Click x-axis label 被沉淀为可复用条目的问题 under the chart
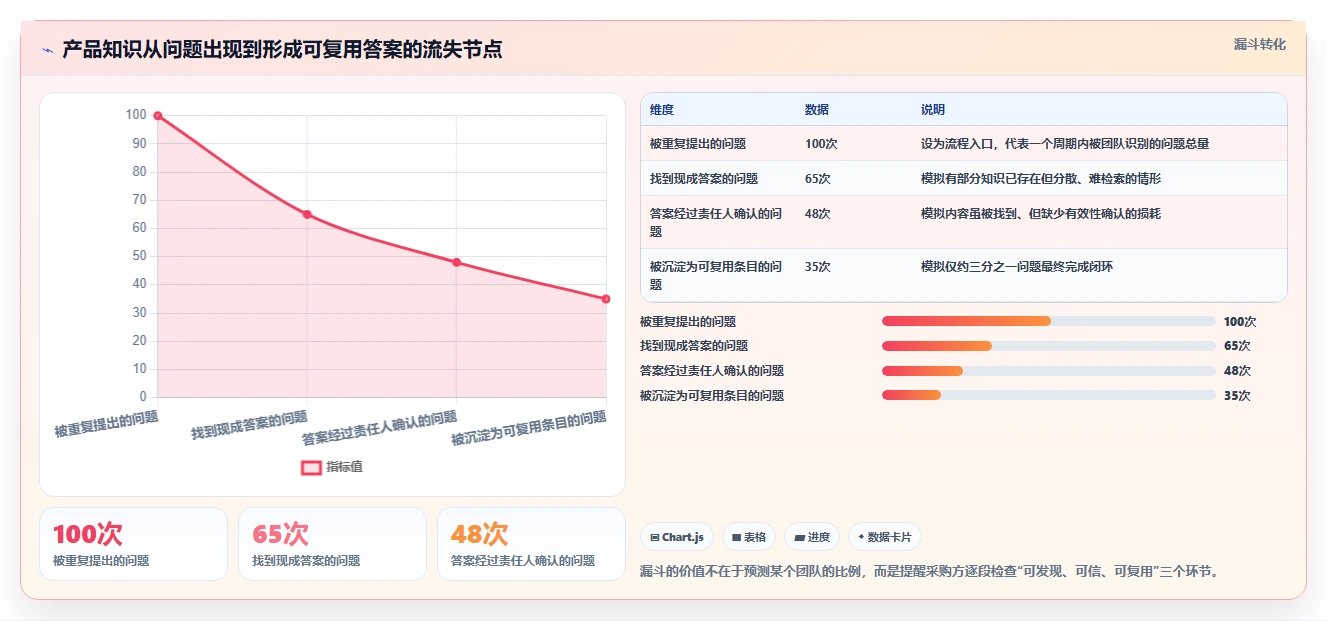 point(529,428)
